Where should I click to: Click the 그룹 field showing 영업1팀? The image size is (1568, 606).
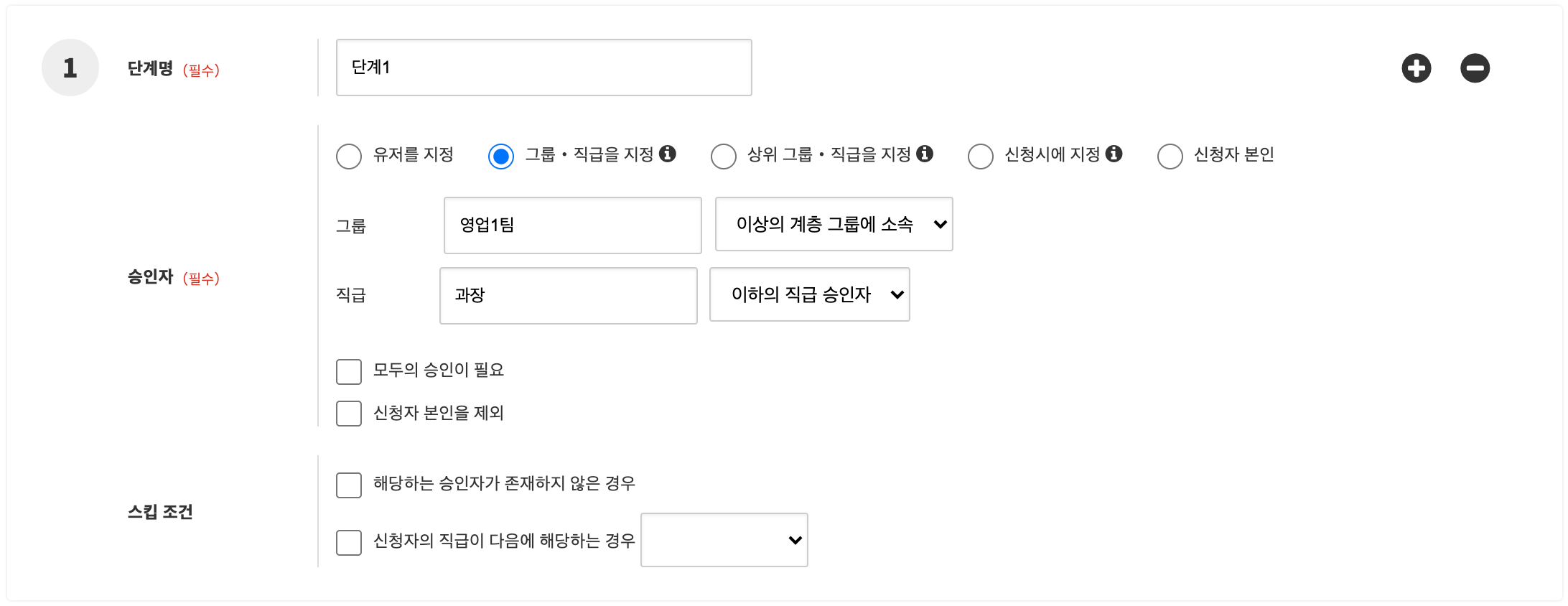[572, 225]
